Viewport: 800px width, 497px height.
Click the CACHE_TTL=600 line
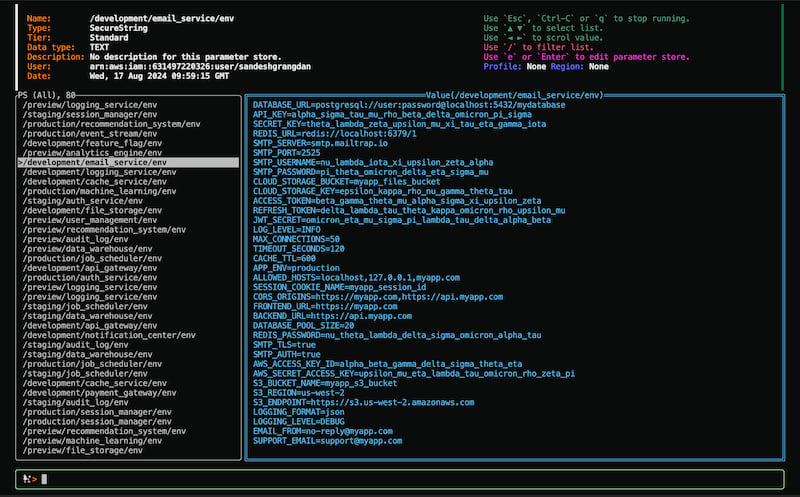point(284,259)
